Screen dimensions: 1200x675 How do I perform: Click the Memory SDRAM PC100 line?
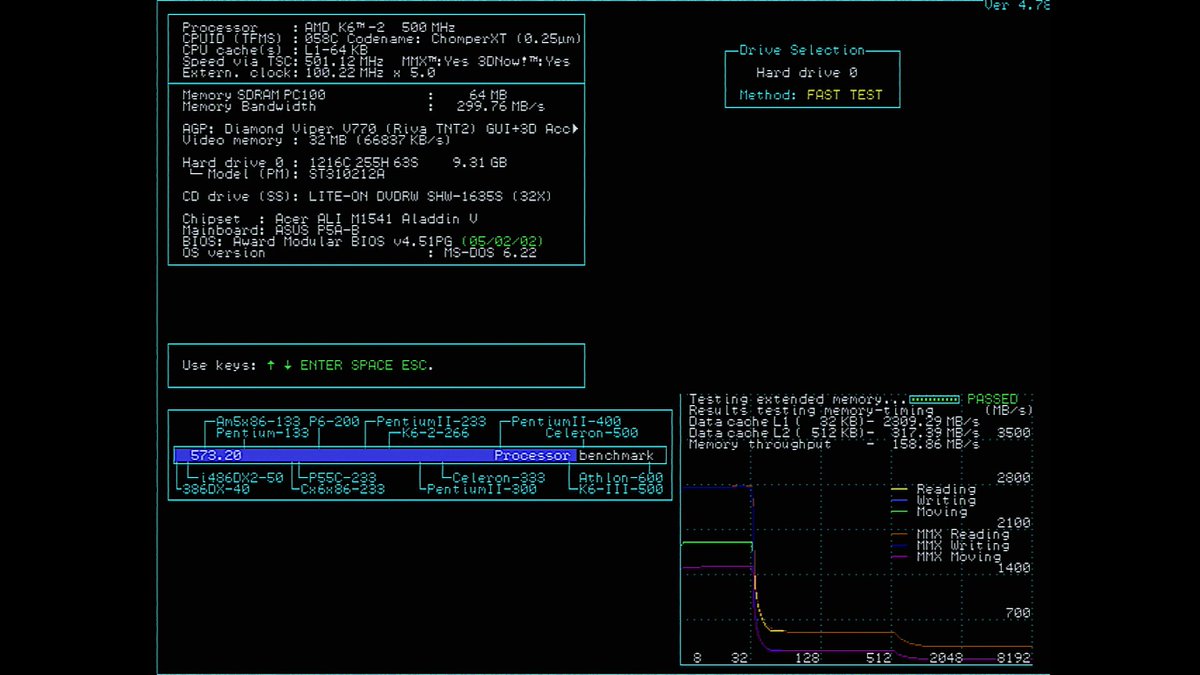pos(344,95)
